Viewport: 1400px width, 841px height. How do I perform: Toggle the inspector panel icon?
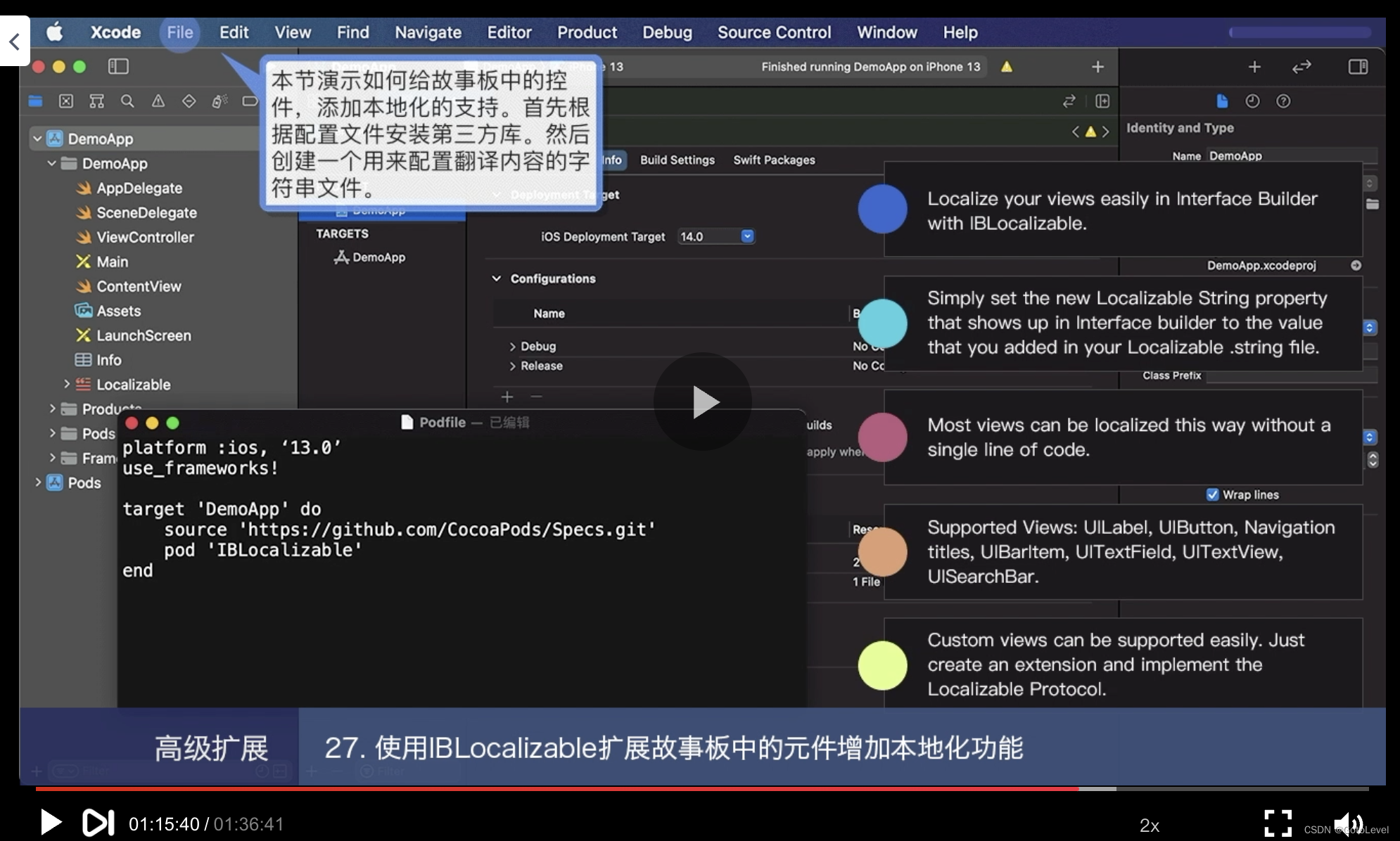pyautogui.click(x=1358, y=67)
